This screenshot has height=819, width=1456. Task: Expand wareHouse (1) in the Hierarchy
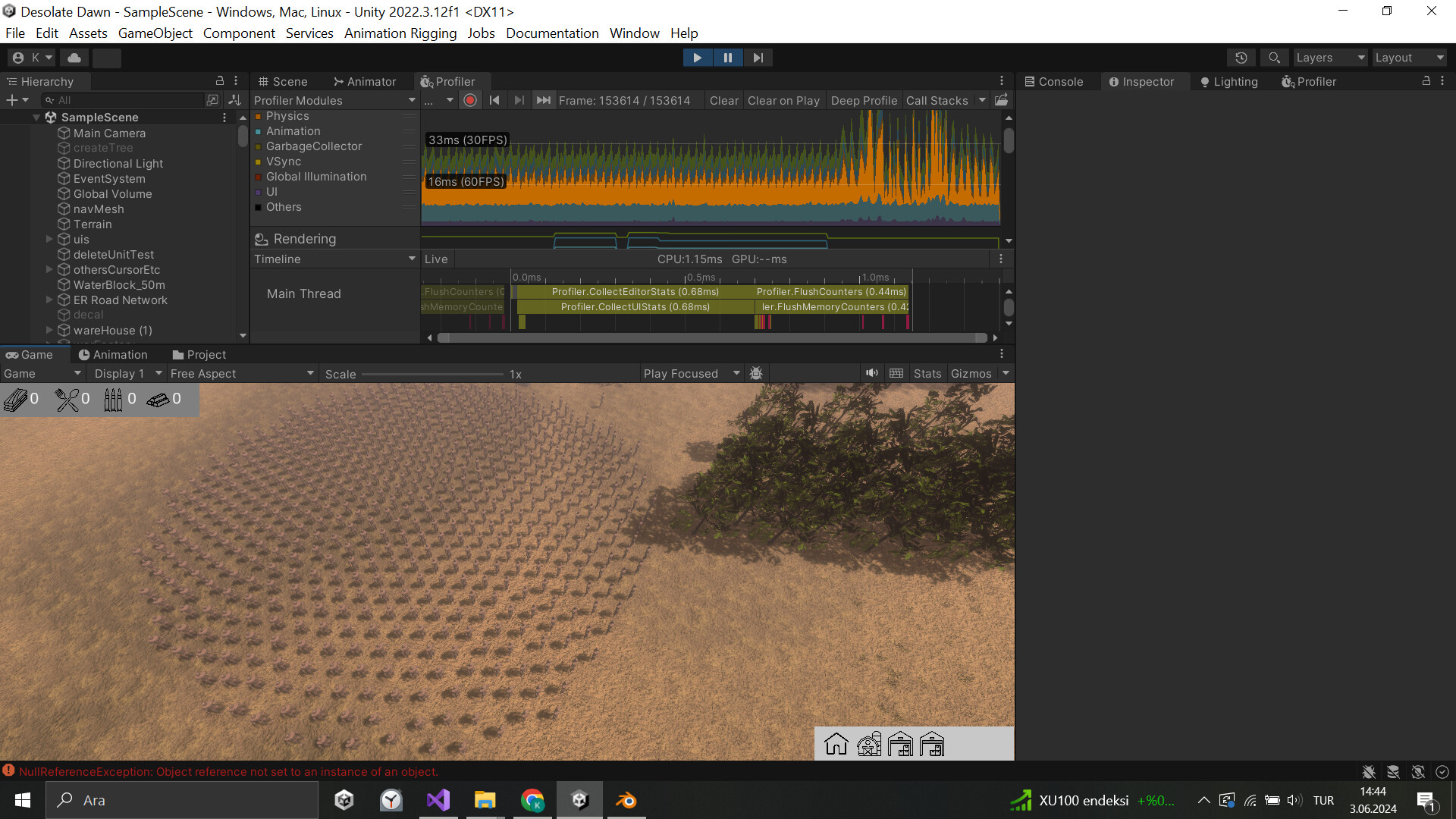click(49, 330)
